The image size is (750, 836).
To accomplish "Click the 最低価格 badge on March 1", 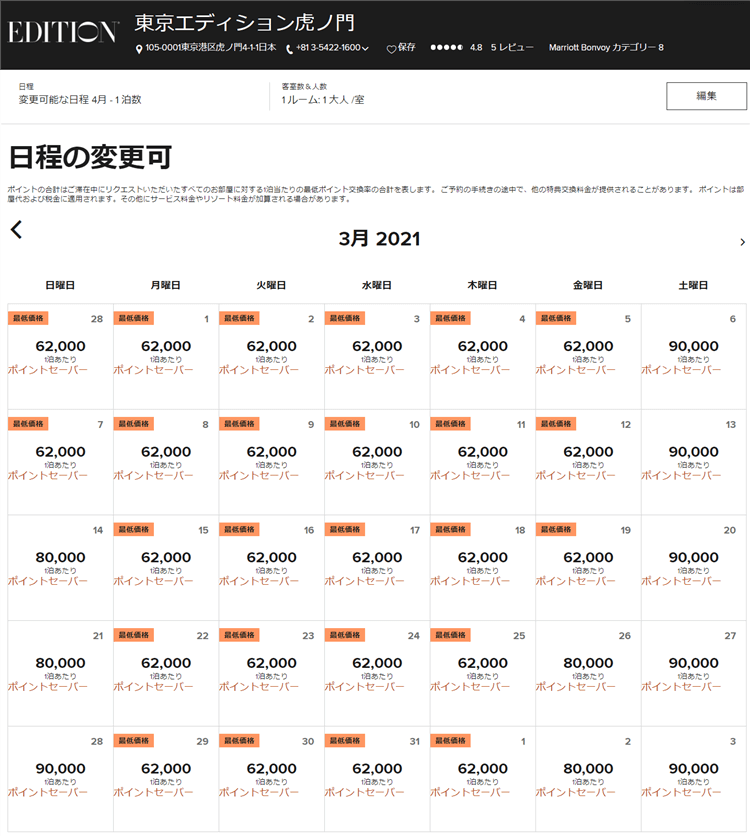I will coord(133,318).
